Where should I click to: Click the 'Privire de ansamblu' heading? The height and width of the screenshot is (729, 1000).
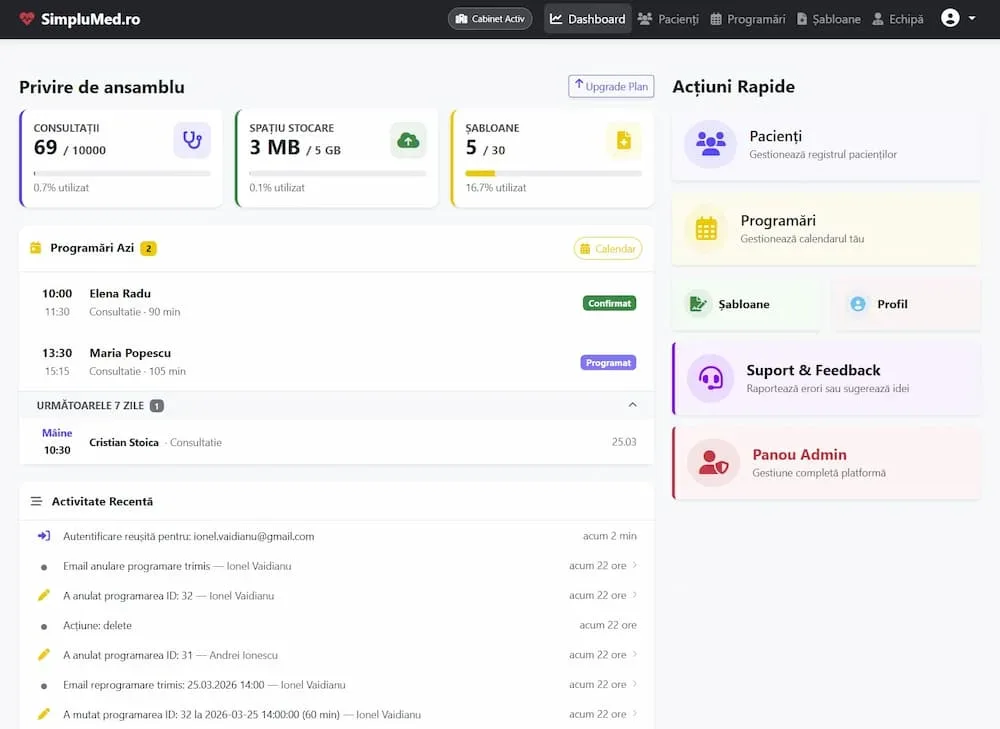[x=102, y=87]
